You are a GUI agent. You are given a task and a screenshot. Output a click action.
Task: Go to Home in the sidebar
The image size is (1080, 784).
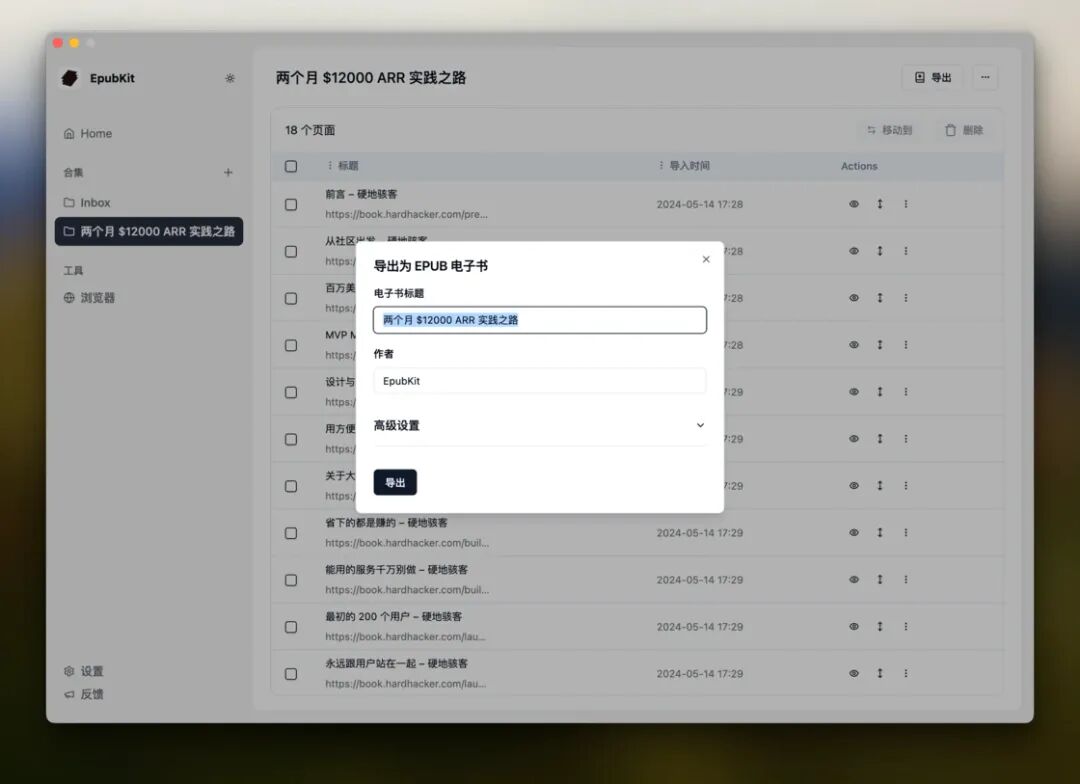87,134
